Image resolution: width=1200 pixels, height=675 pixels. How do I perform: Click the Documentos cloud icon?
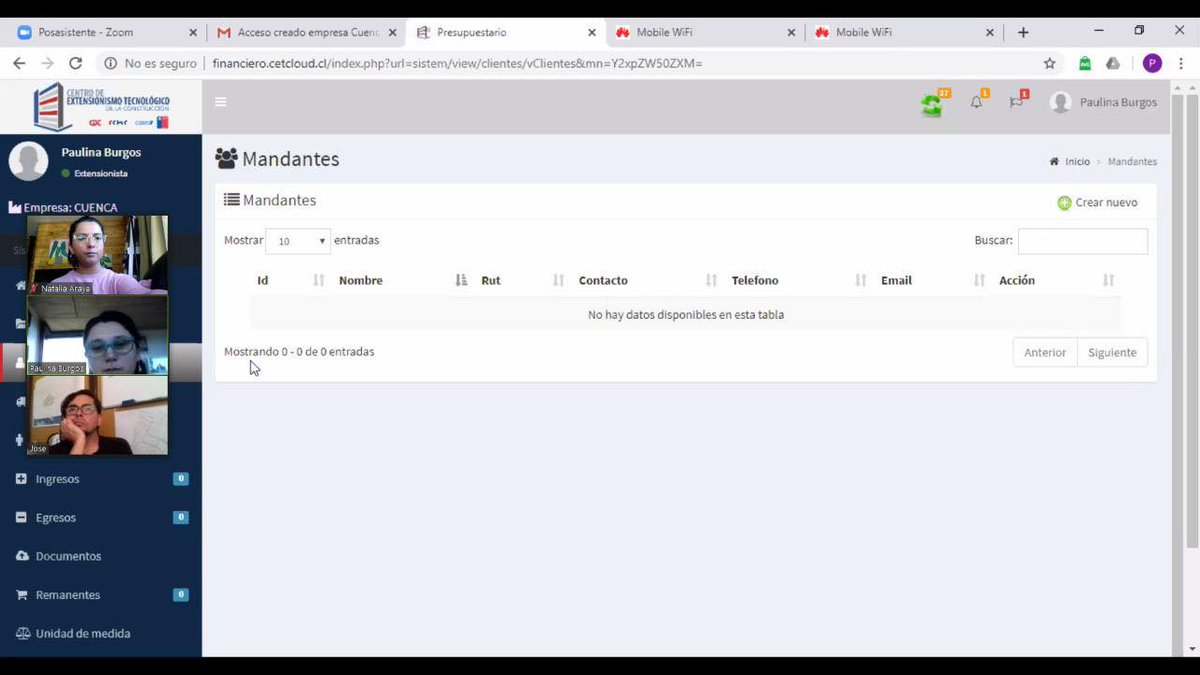(x=22, y=556)
